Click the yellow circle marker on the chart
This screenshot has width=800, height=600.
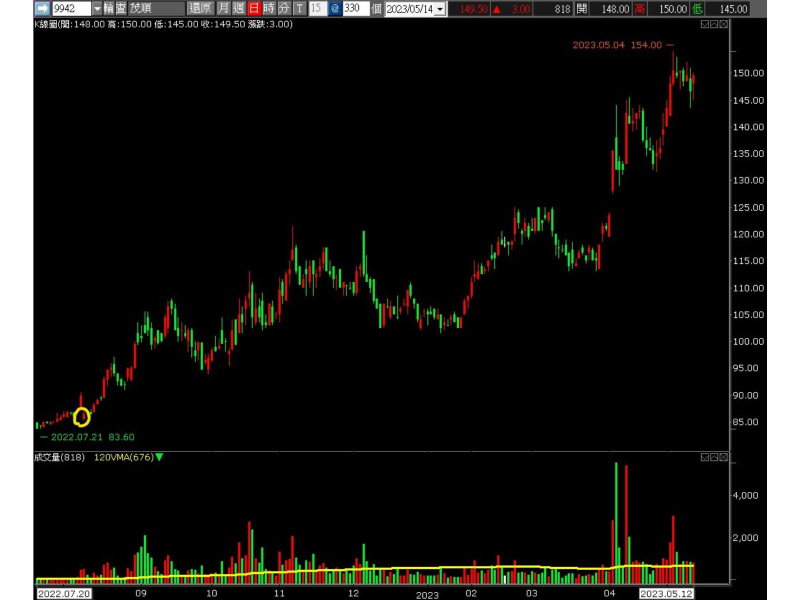click(82, 417)
